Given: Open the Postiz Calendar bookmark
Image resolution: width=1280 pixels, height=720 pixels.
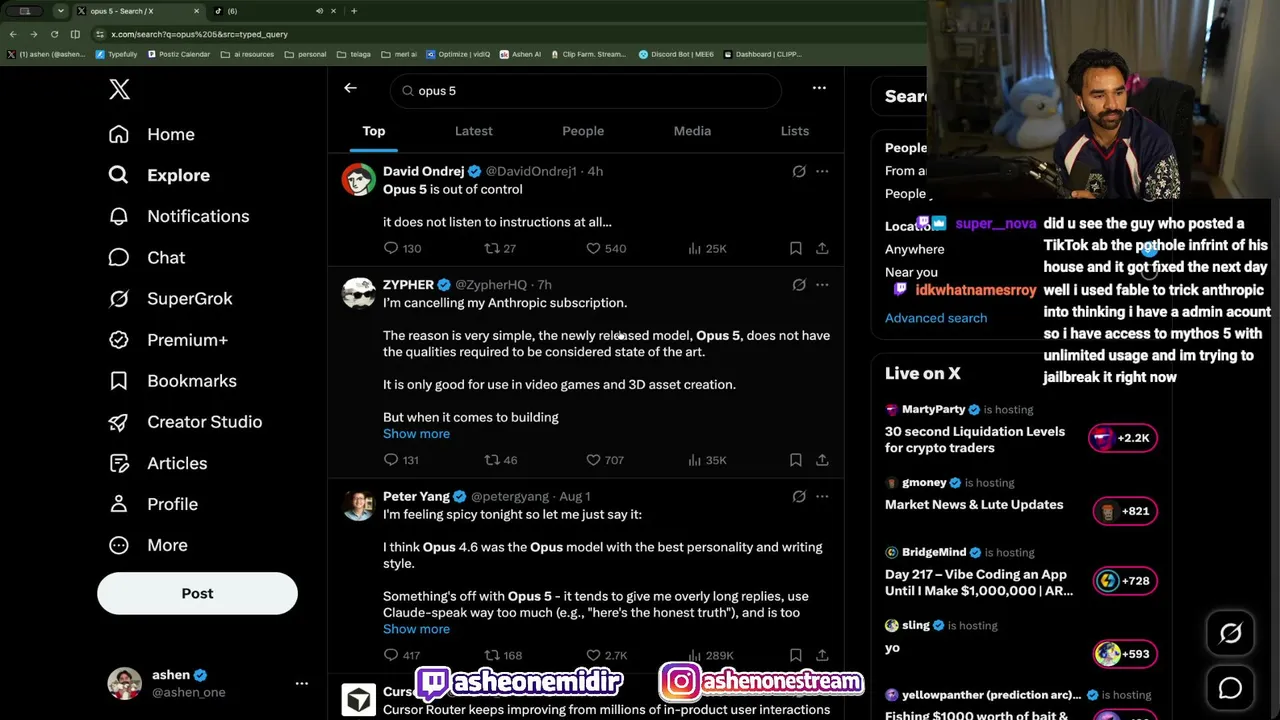Looking at the screenshot, I should coord(181,54).
